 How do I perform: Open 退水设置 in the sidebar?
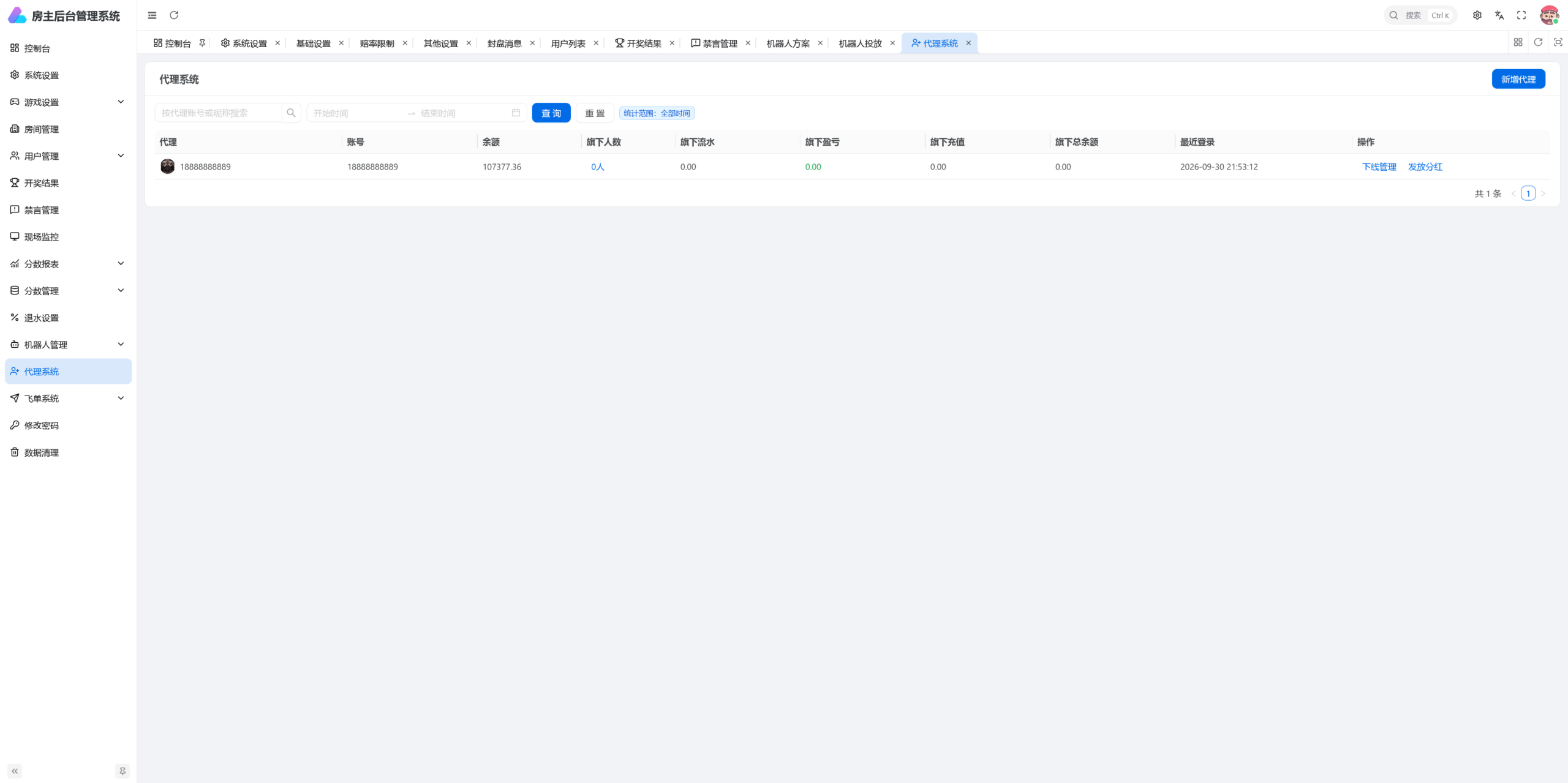coord(68,318)
